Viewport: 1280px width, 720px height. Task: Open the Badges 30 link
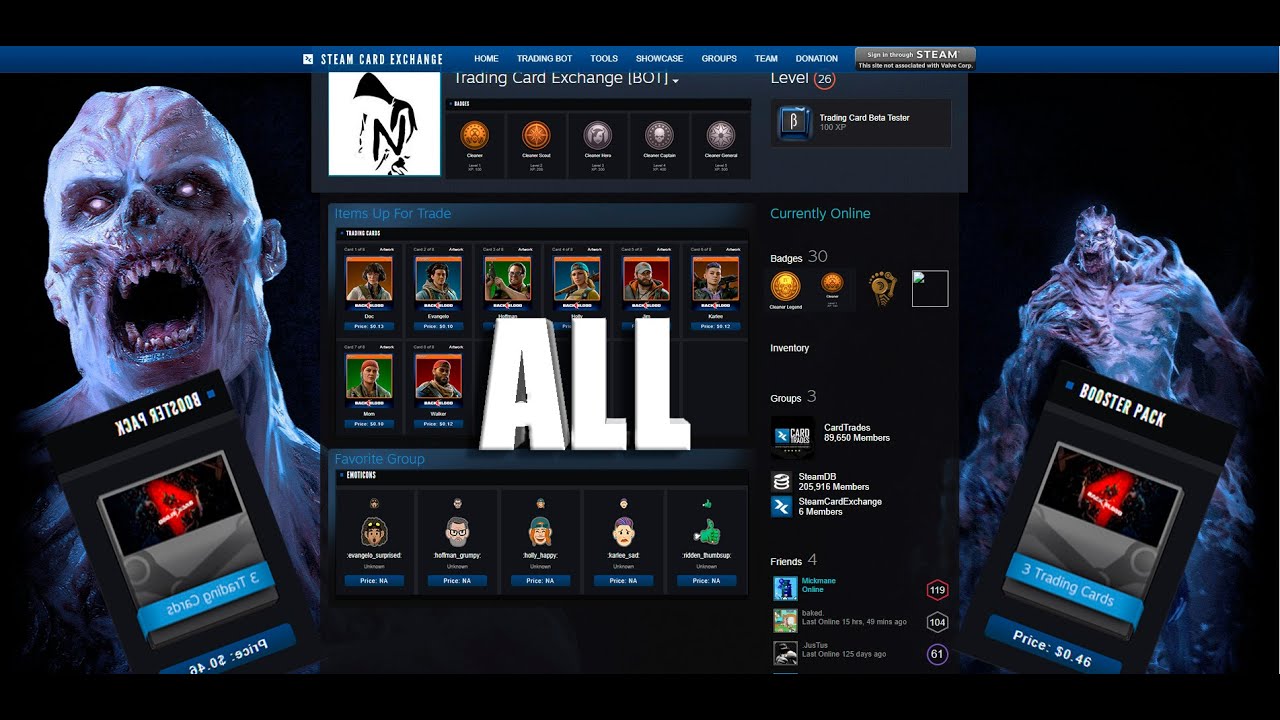(798, 258)
